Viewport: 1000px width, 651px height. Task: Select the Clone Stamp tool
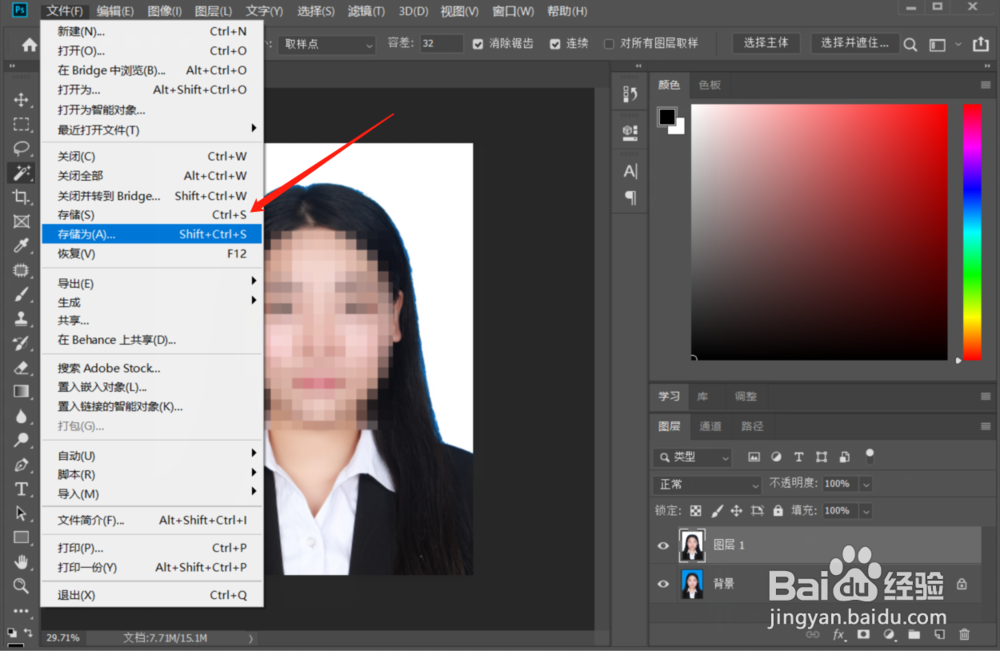click(21, 318)
